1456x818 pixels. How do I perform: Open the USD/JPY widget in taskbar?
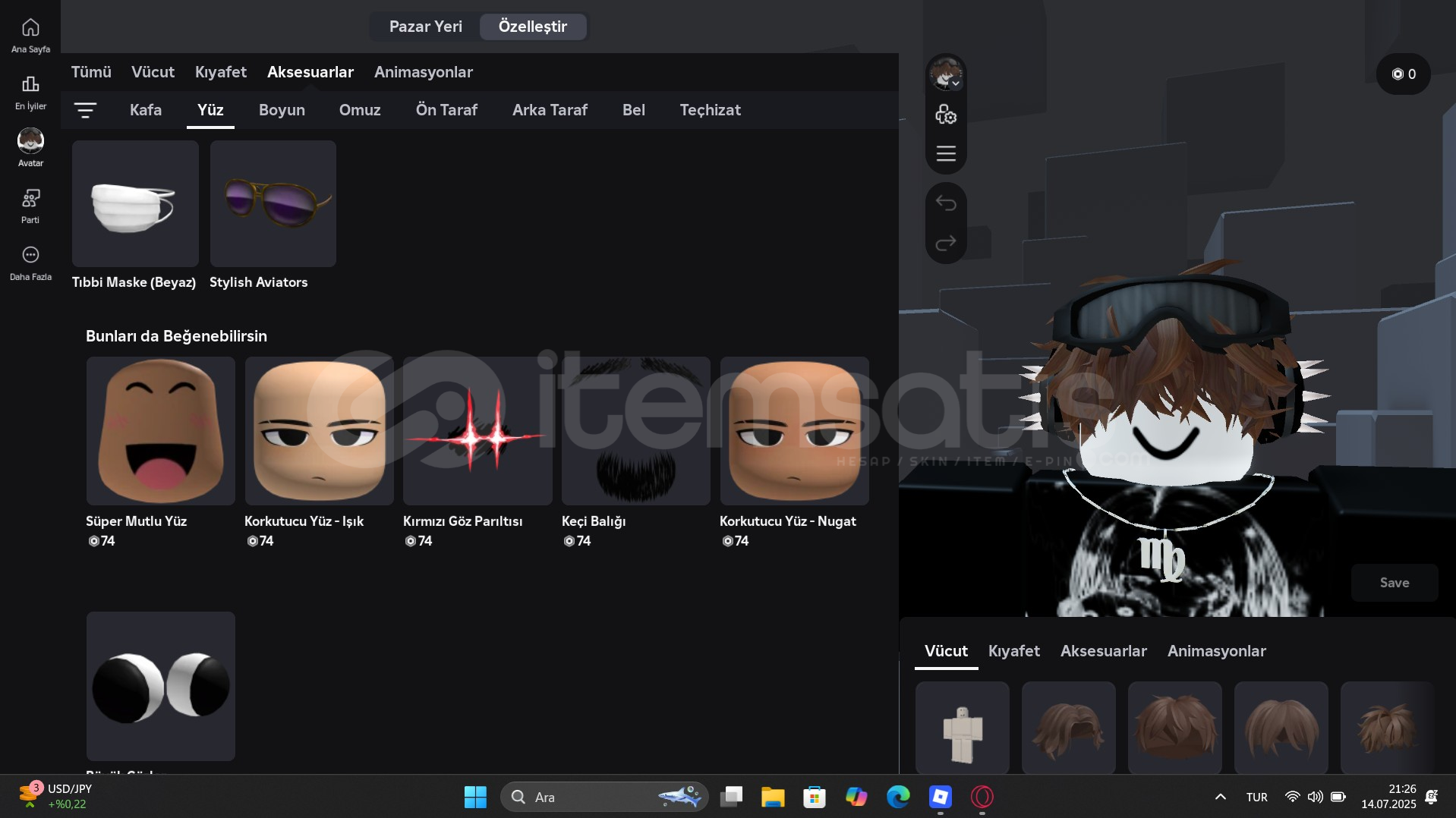point(55,797)
